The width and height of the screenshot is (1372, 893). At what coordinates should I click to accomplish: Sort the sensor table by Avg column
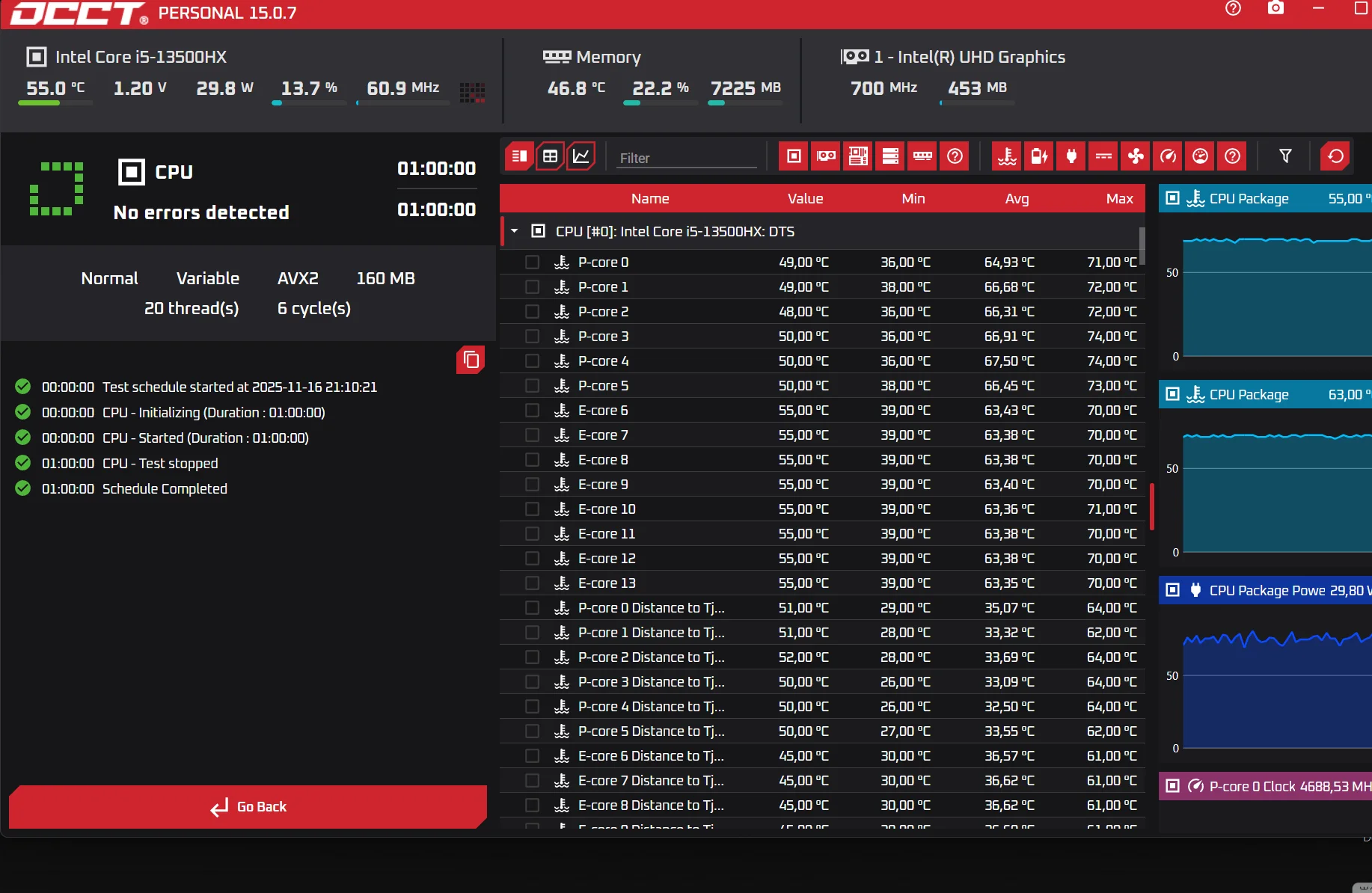point(1017,198)
